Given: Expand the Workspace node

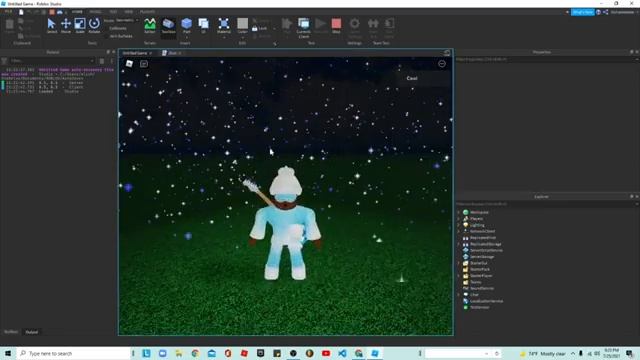Looking at the screenshot, I should click(459, 213).
